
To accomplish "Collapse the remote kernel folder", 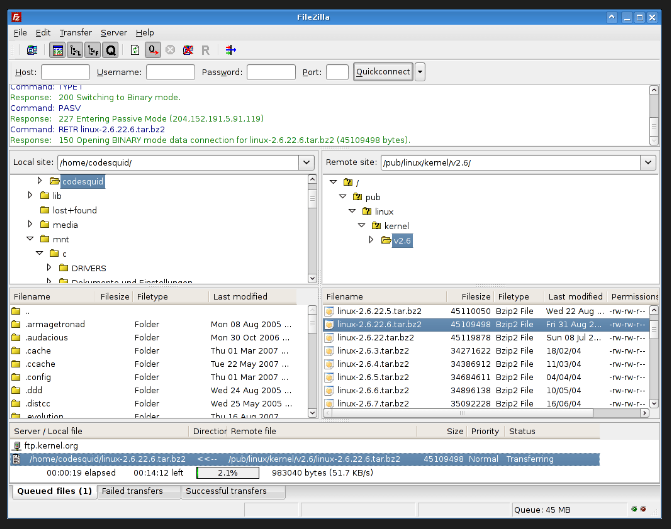I will pos(362,225).
